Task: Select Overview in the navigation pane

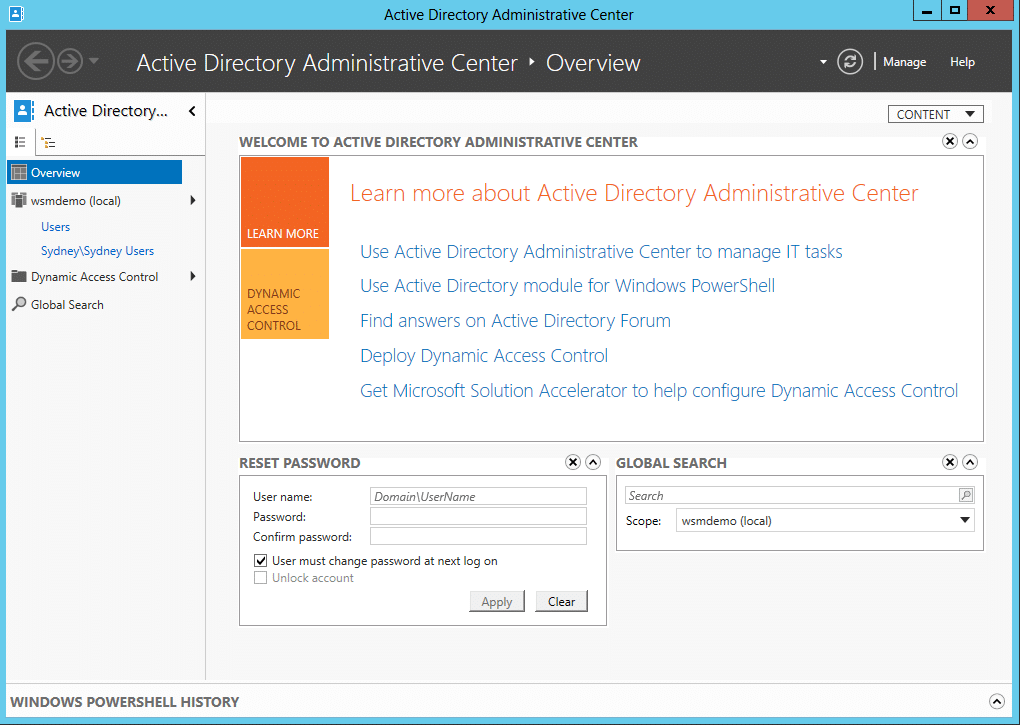Action: coord(95,172)
